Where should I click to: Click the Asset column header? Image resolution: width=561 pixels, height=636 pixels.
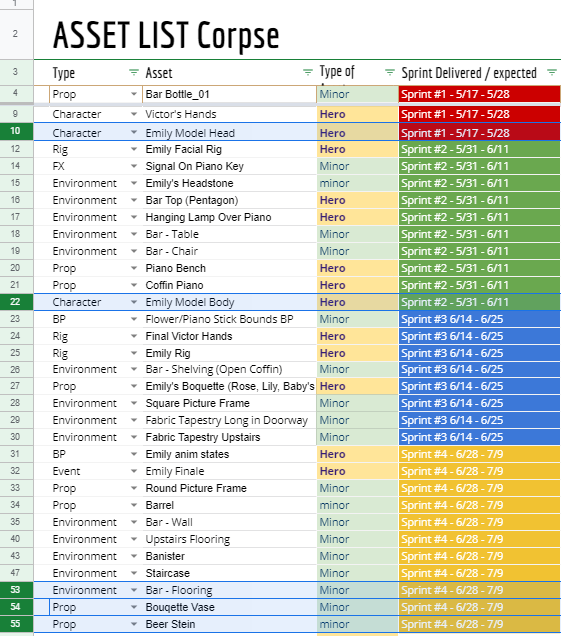(229, 73)
